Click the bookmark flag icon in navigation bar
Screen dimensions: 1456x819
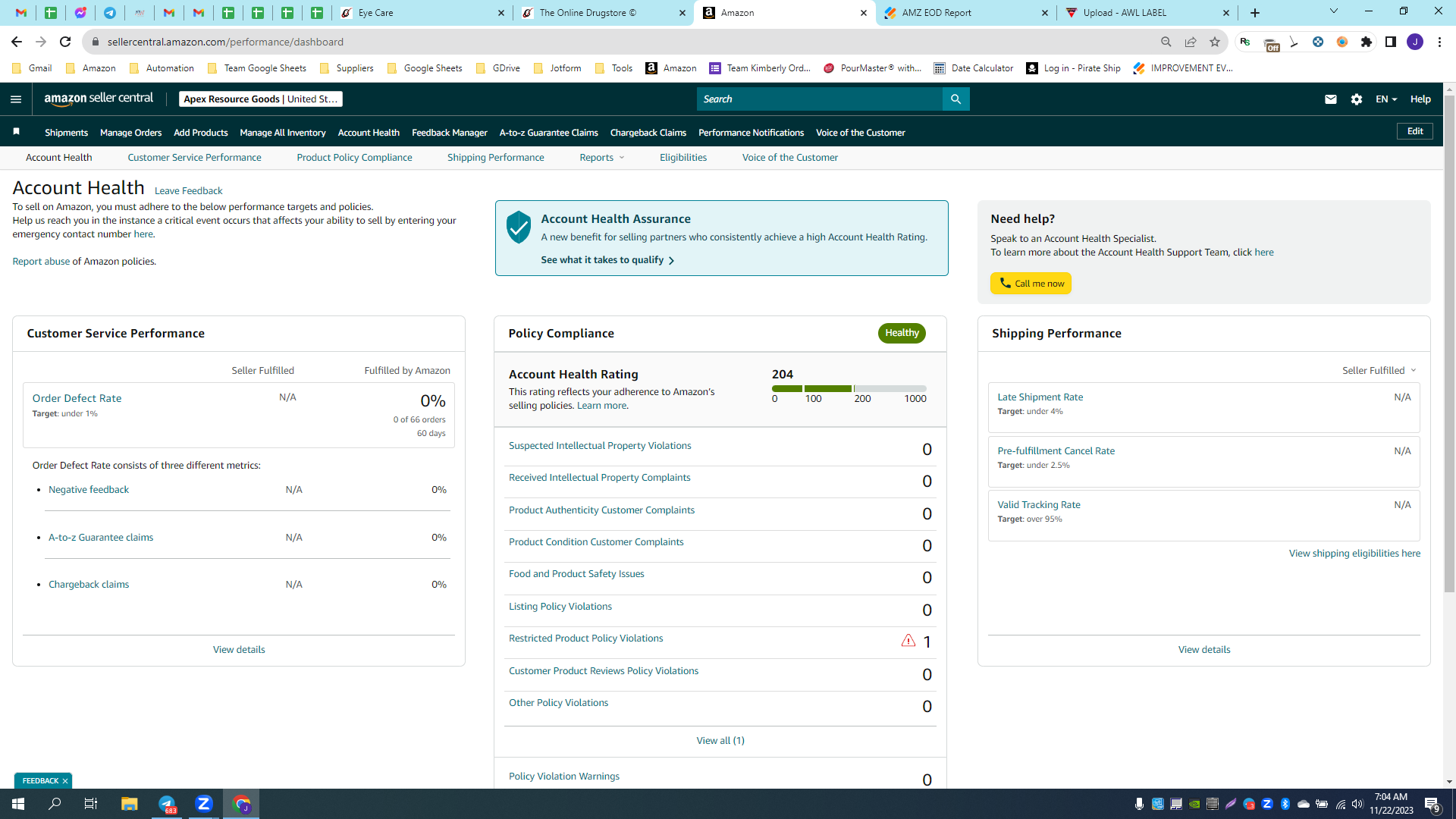[16, 132]
